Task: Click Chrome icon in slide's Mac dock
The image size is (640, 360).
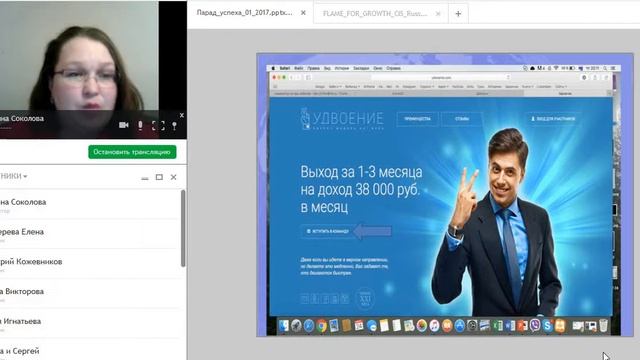Action: click(x=322, y=325)
